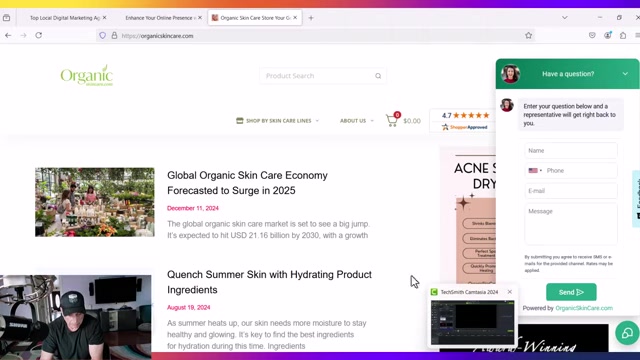Click the floating green chat bubble icon

click(627, 333)
